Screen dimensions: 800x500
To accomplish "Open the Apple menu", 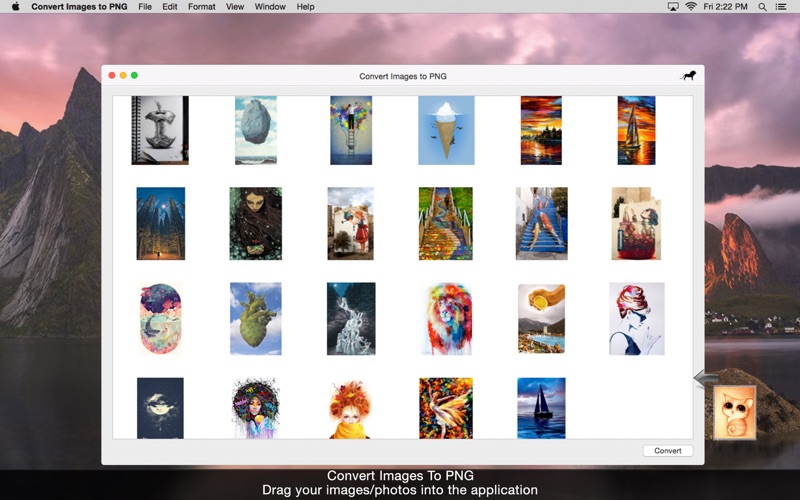I will point(15,7).
